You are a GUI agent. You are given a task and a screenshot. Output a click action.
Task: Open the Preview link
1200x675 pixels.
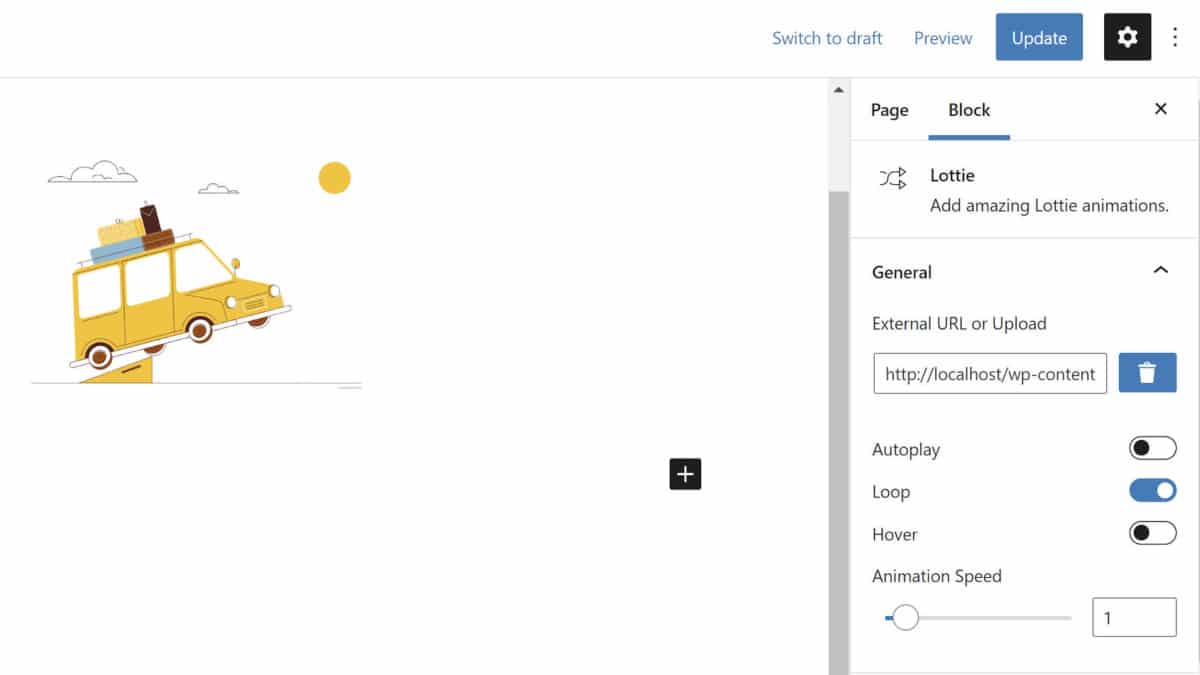942,38
